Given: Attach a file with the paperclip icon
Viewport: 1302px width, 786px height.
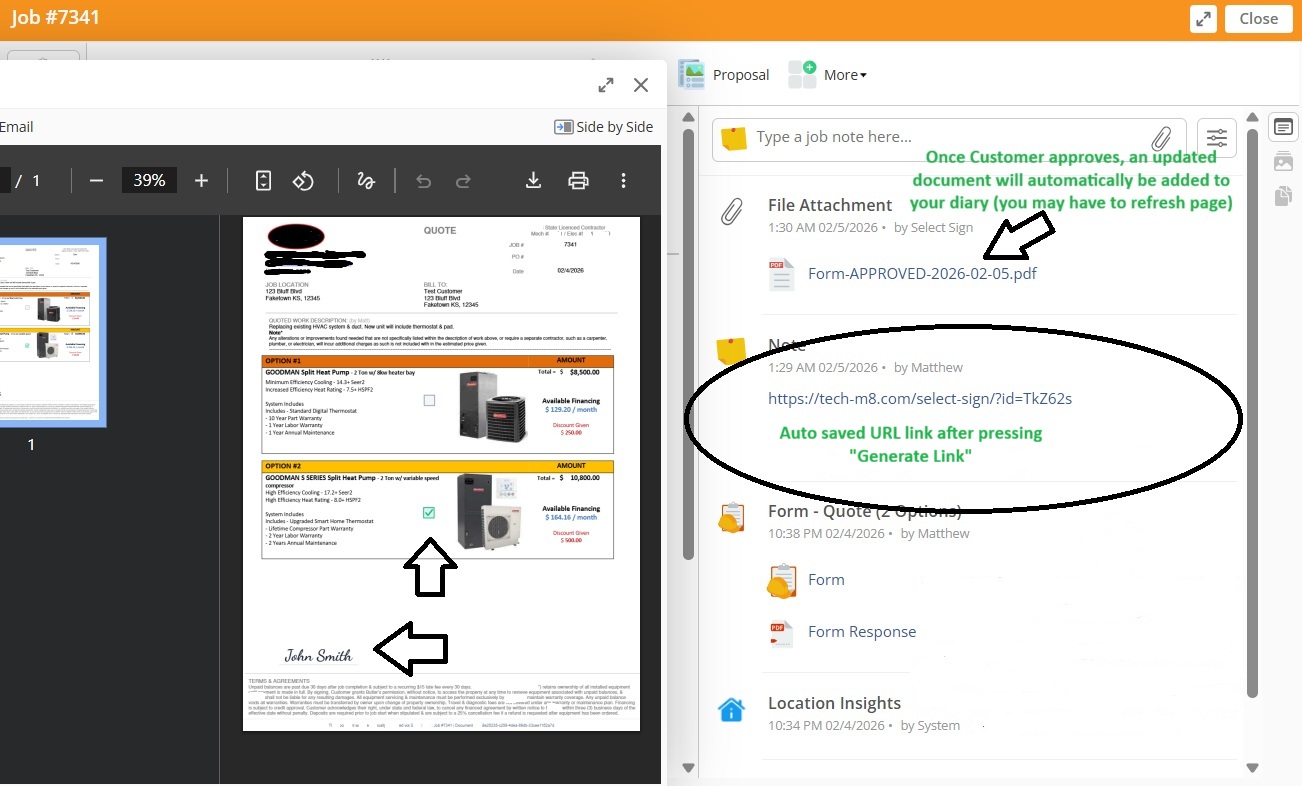Looking at the screenshot, I should pyautogui.click(x=1161, y=138).
